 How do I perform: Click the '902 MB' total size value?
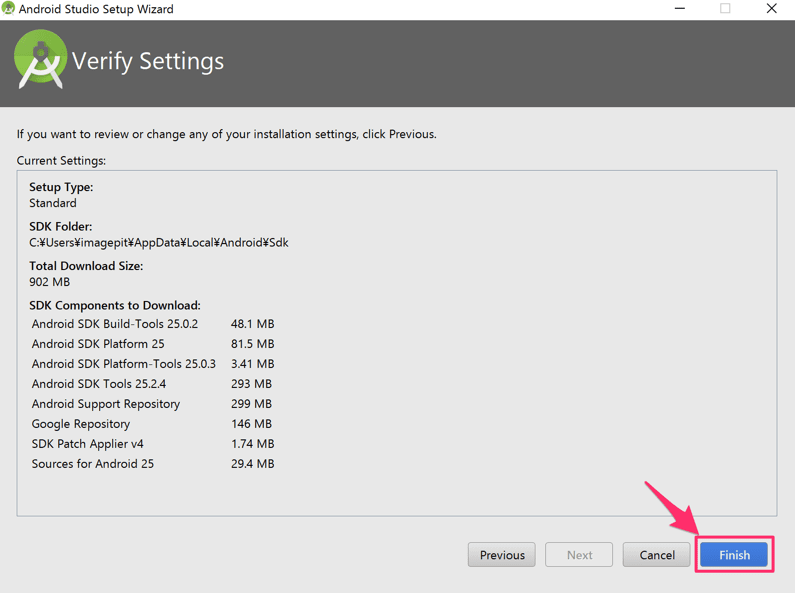(50, 282)
